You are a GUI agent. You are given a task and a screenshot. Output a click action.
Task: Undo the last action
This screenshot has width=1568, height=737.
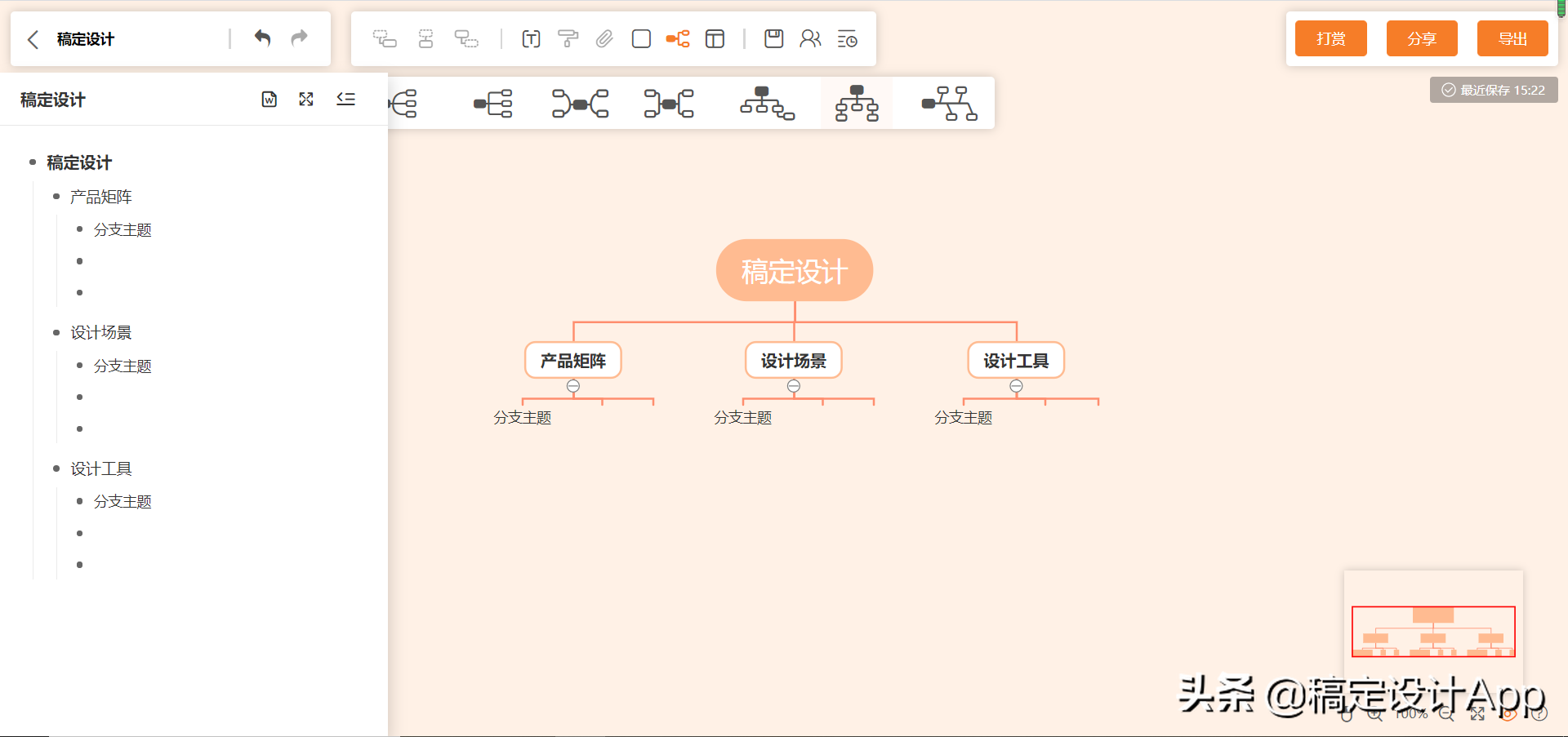click(262, 38)
